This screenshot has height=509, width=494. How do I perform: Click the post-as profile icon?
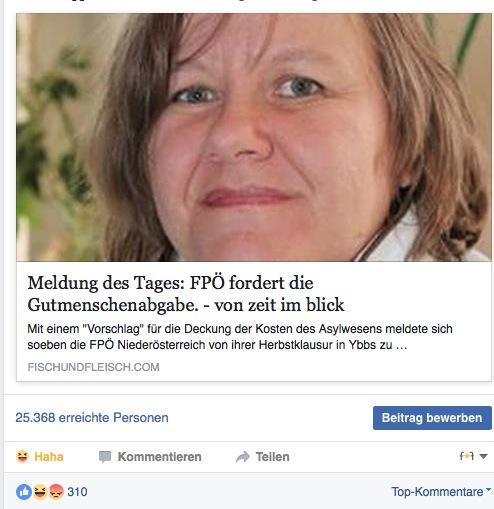coord(467,456)
